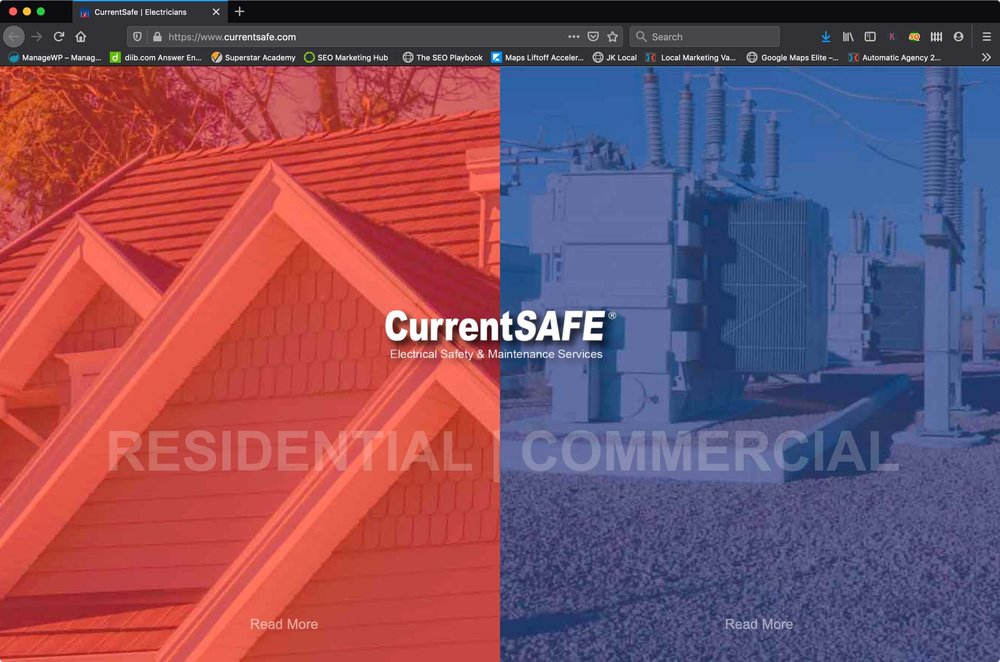Focus the browser Search box

pyautogui.click(x=705, y=37)
